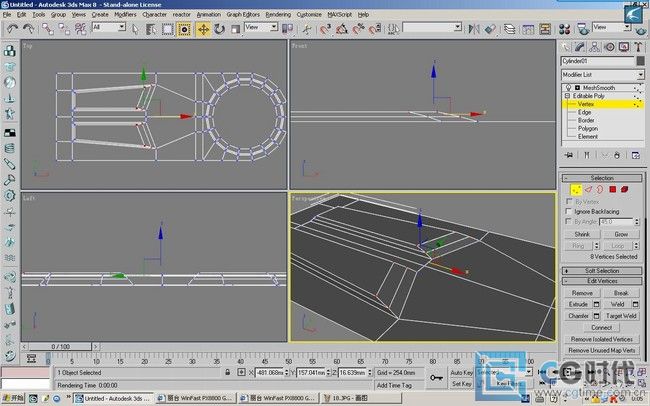The height and width of the screenshot is (406, 650).
Task: Click the Remove Isolated Vertices button
Action: click(x=601, y=339)
